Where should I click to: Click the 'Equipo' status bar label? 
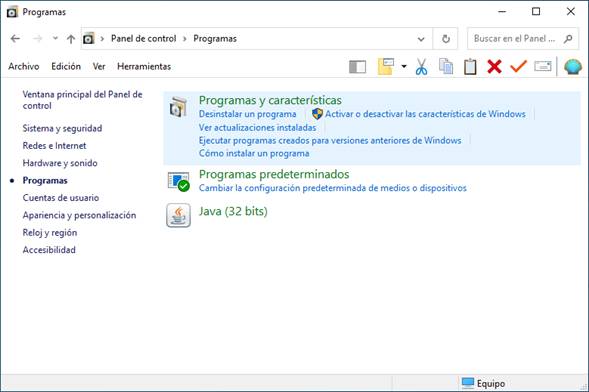click(491, 384)
